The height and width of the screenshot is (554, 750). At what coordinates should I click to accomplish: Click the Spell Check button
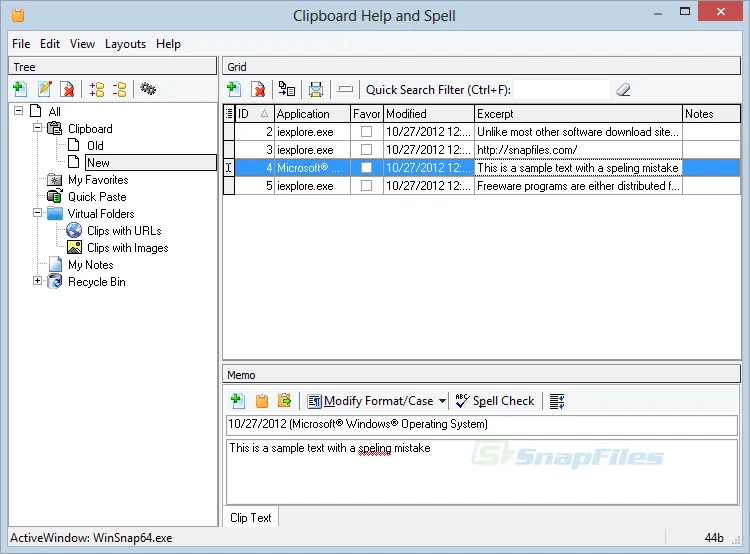coord(495,401)
